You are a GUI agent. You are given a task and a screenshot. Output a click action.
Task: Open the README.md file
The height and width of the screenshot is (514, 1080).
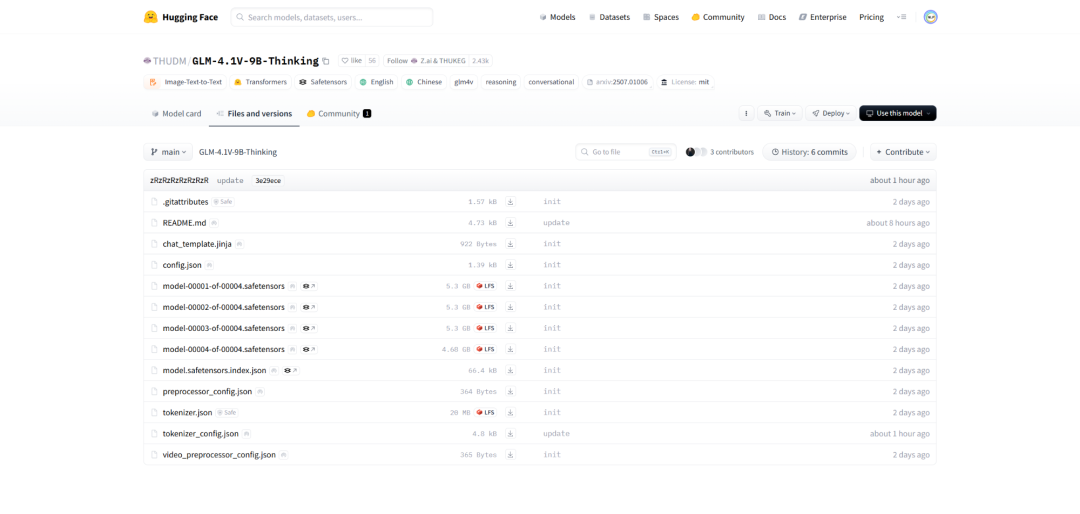click(x=185, y=223)
